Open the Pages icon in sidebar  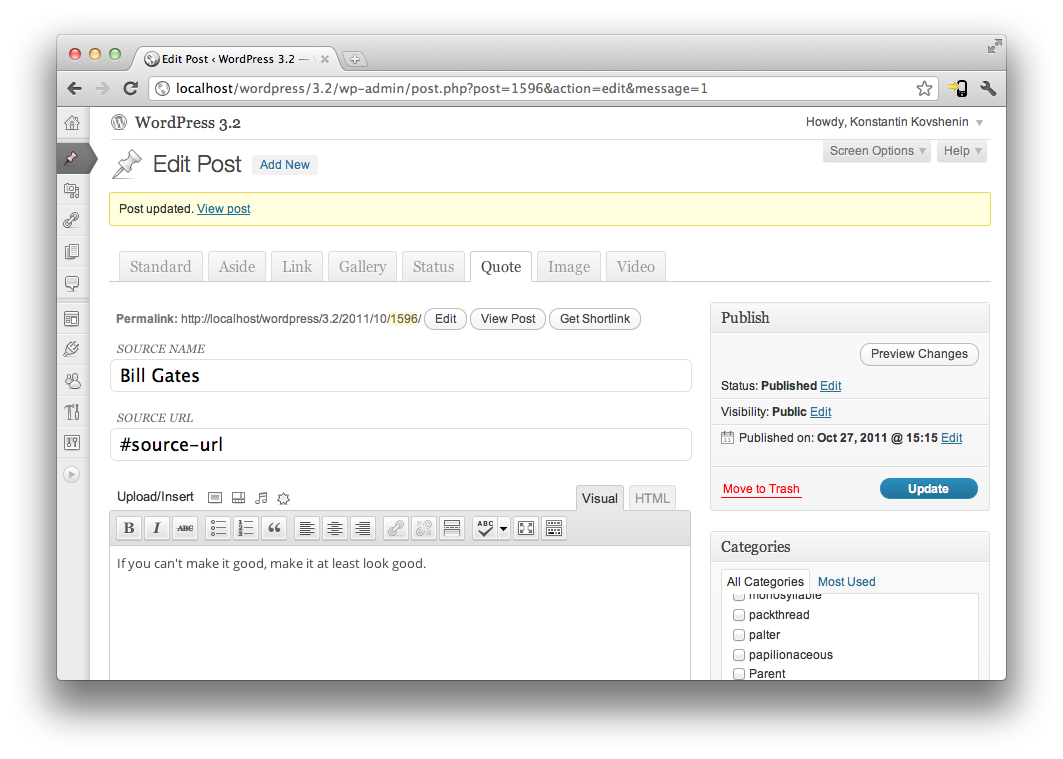(72, 251)
